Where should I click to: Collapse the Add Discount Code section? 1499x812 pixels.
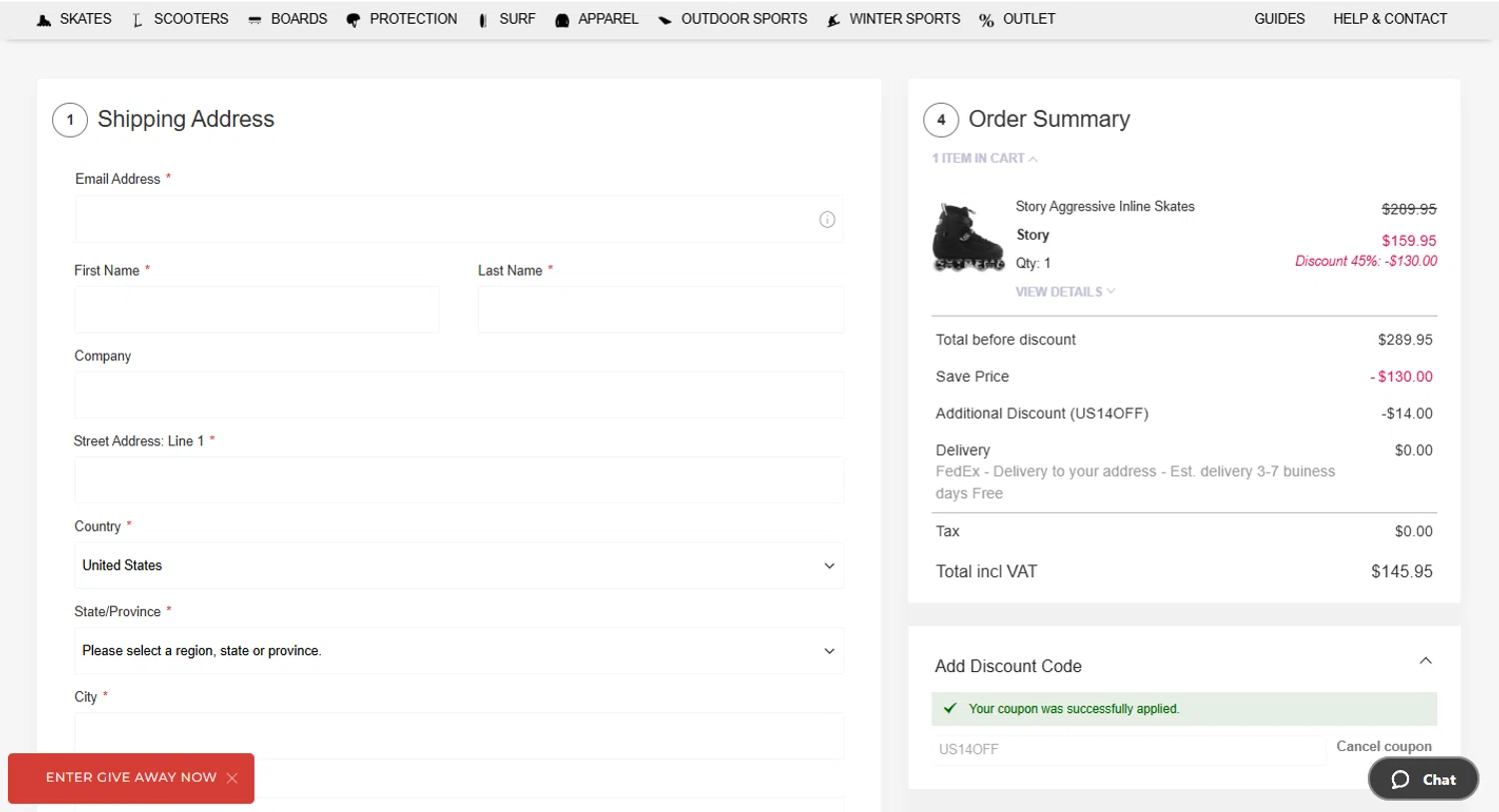(1426, 661)
